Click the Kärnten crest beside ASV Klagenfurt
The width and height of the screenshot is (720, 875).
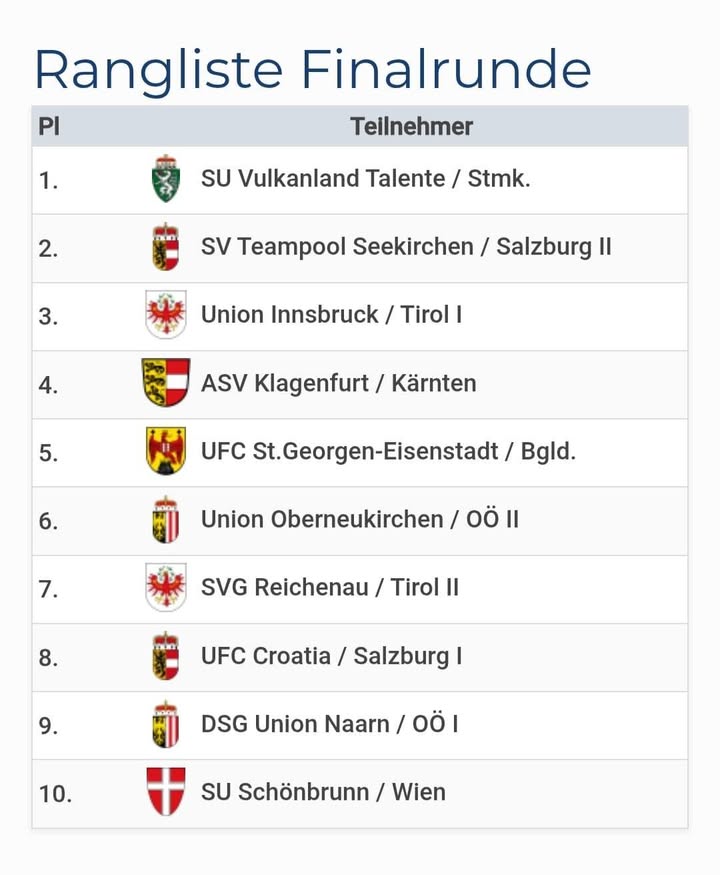pyautogui.click(x=165, y=383)
